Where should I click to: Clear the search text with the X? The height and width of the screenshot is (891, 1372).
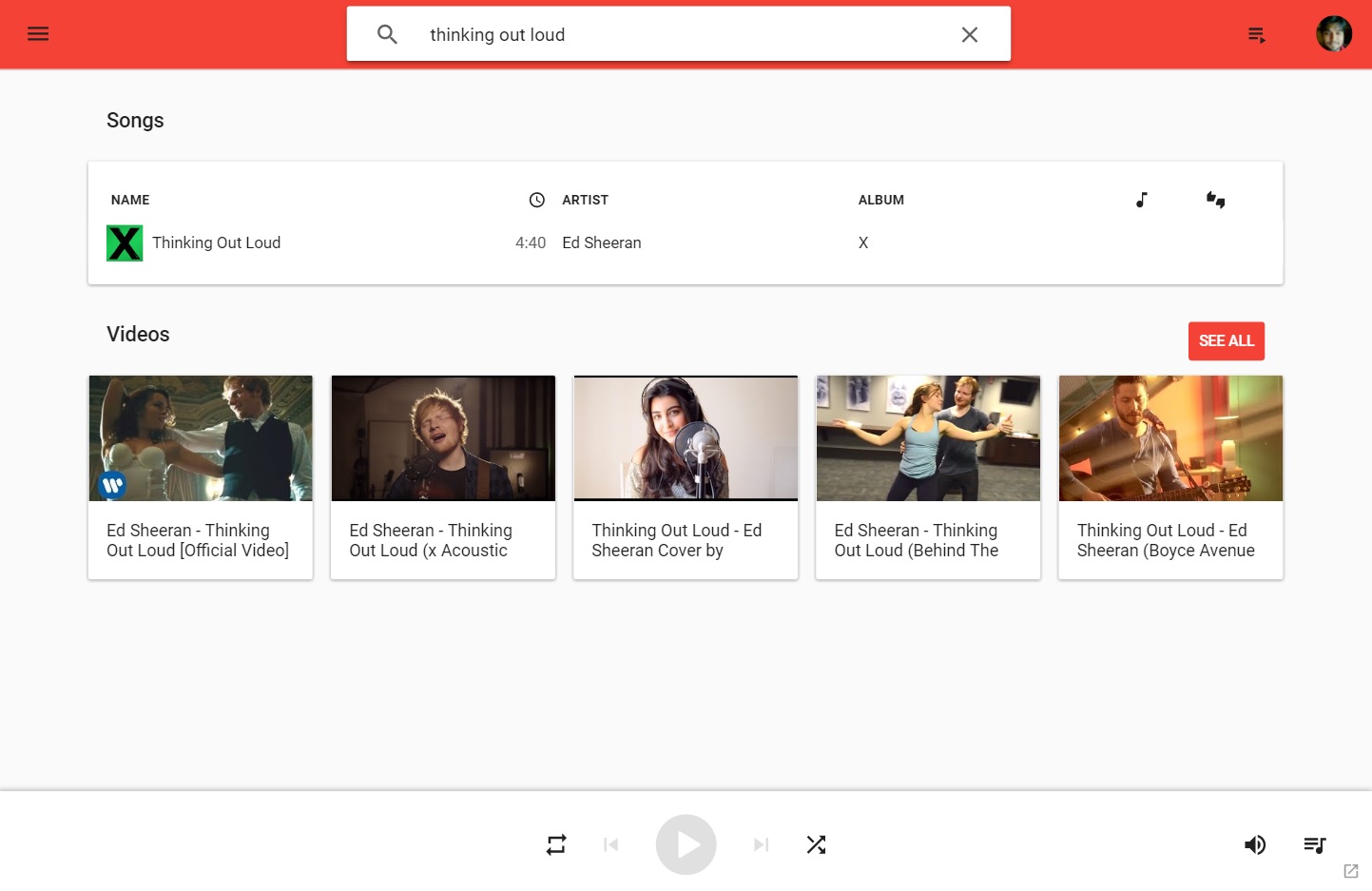(x=970, y=34)
